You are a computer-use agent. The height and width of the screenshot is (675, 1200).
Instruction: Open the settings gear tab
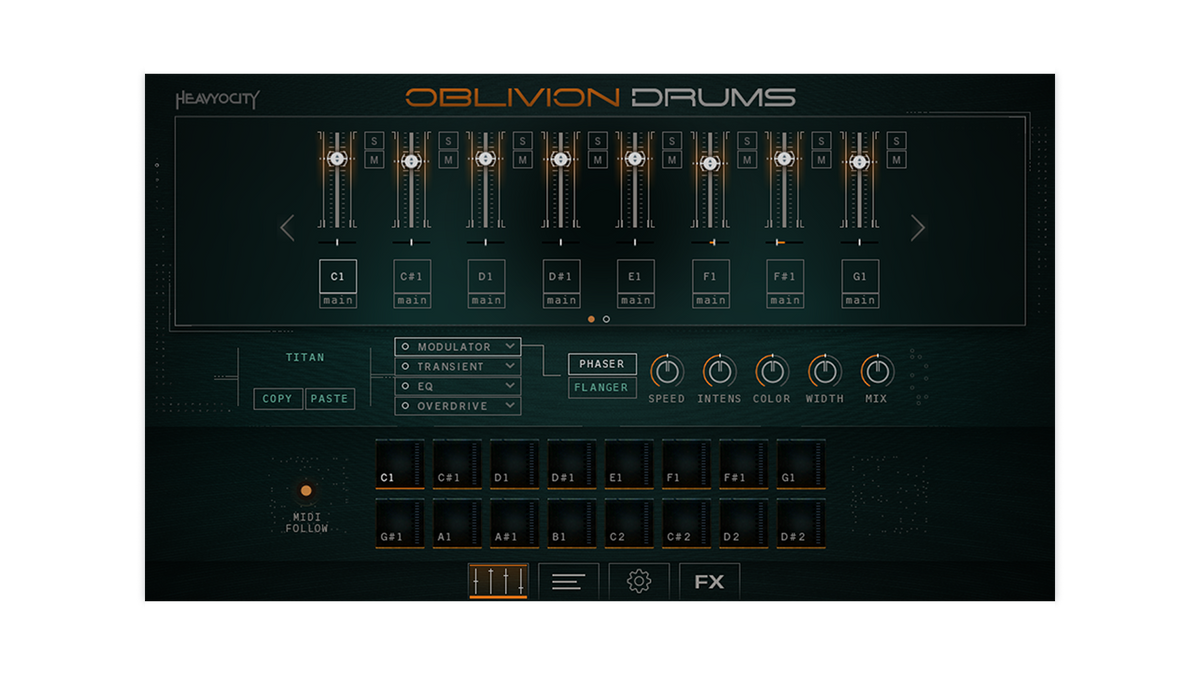pyautogui.click(x=639, y=581)
